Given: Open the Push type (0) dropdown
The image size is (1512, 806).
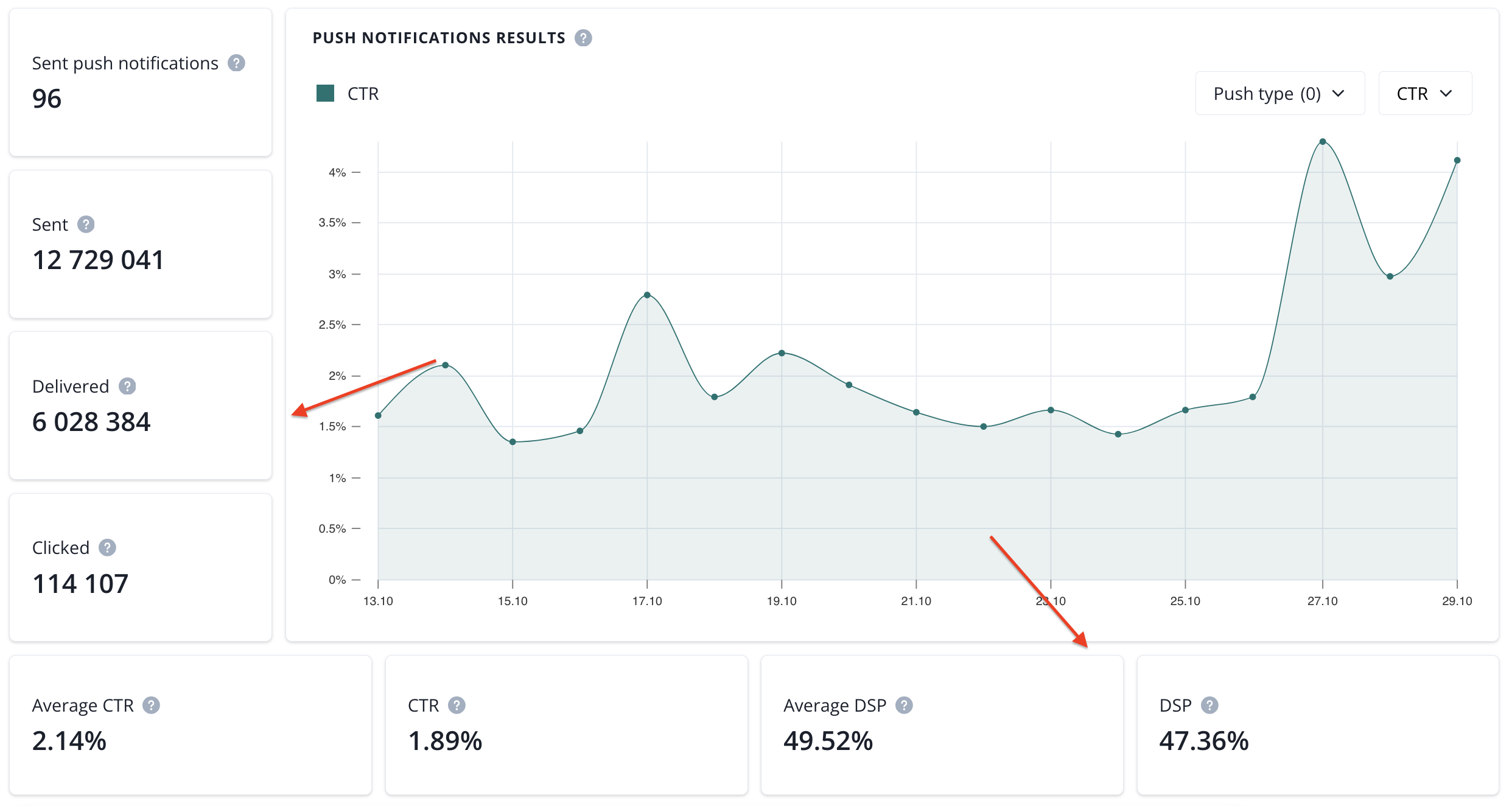Looking at the screenshot, I should [x=1279, y=94].
